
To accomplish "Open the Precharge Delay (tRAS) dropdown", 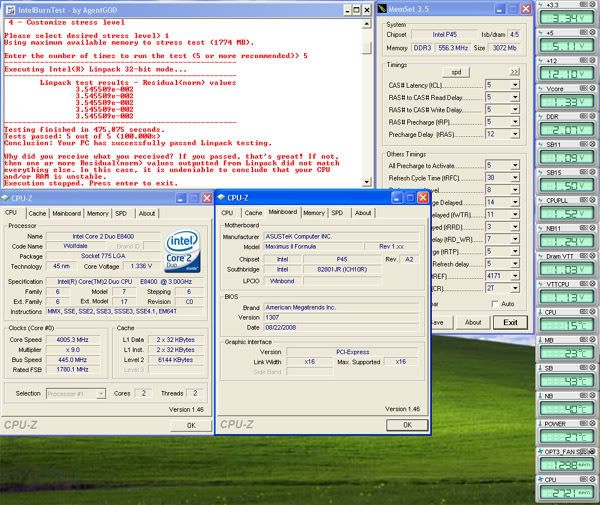I will (x=515, y=134).
